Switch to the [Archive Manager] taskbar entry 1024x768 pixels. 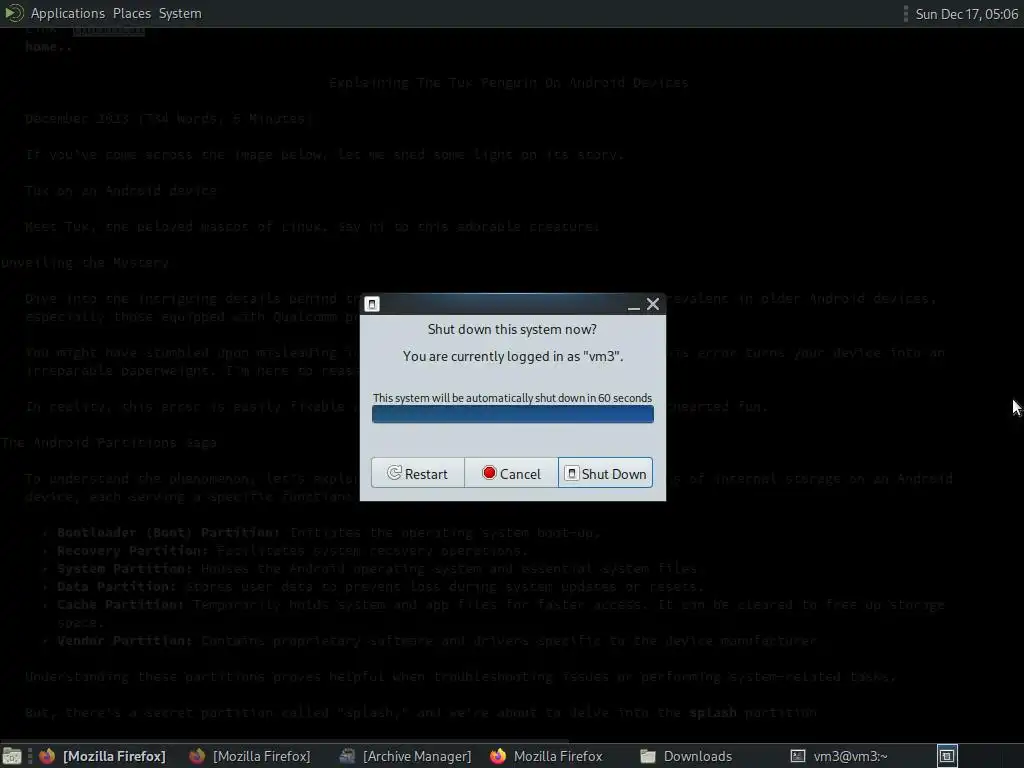[406, 756]
